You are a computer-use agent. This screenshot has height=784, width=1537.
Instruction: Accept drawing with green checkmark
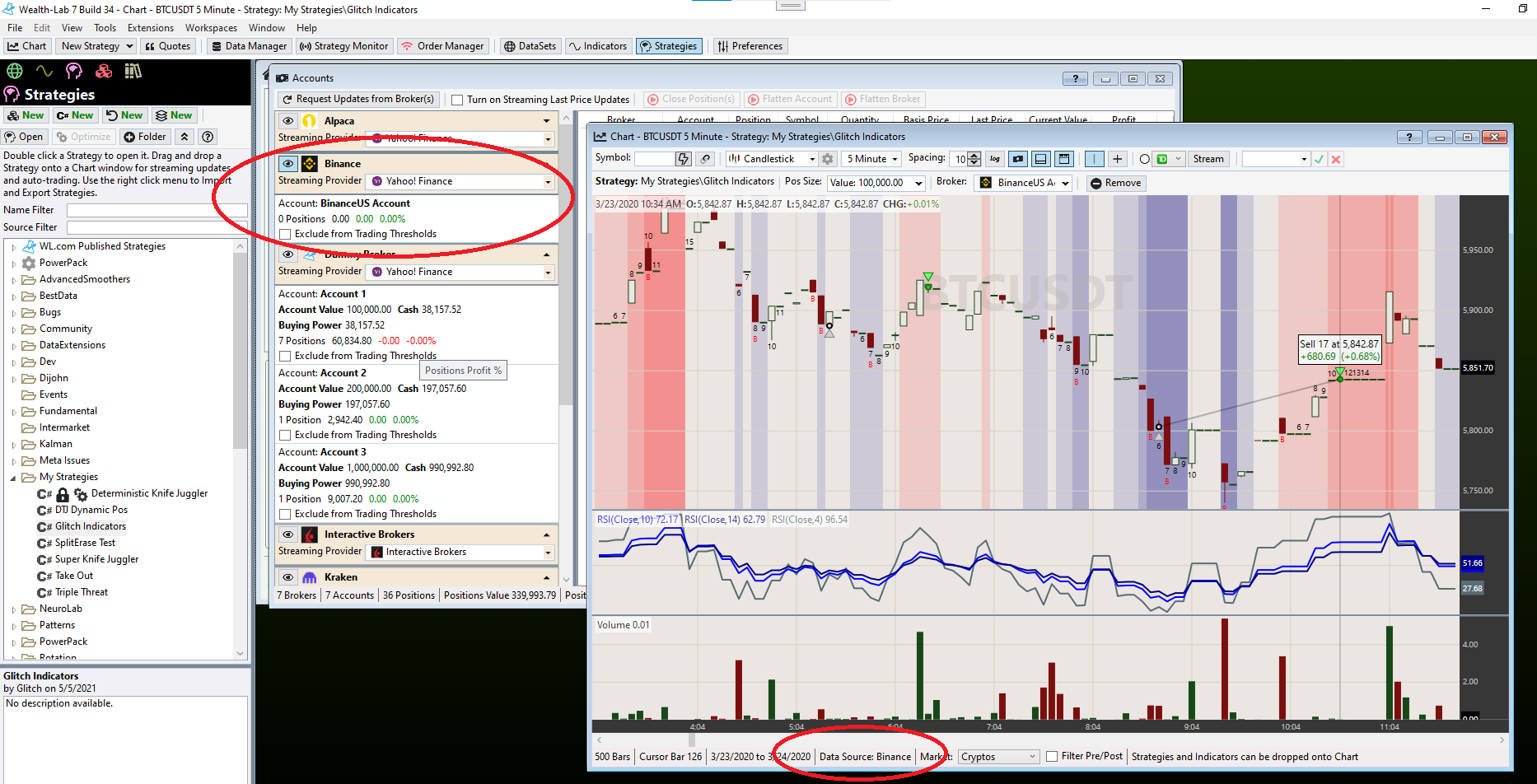coord(1319,159)
